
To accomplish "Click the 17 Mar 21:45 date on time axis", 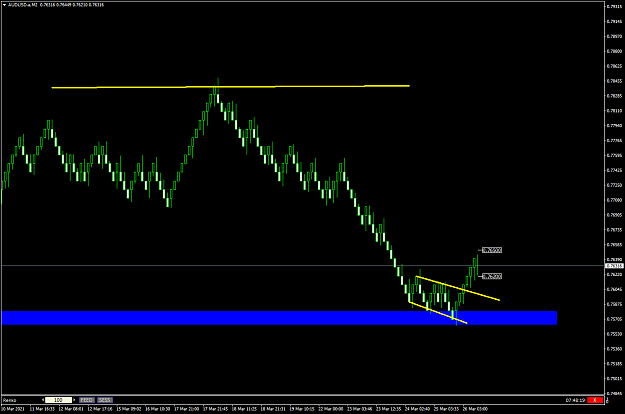I will pyautogui.click(x=216, y=409).
